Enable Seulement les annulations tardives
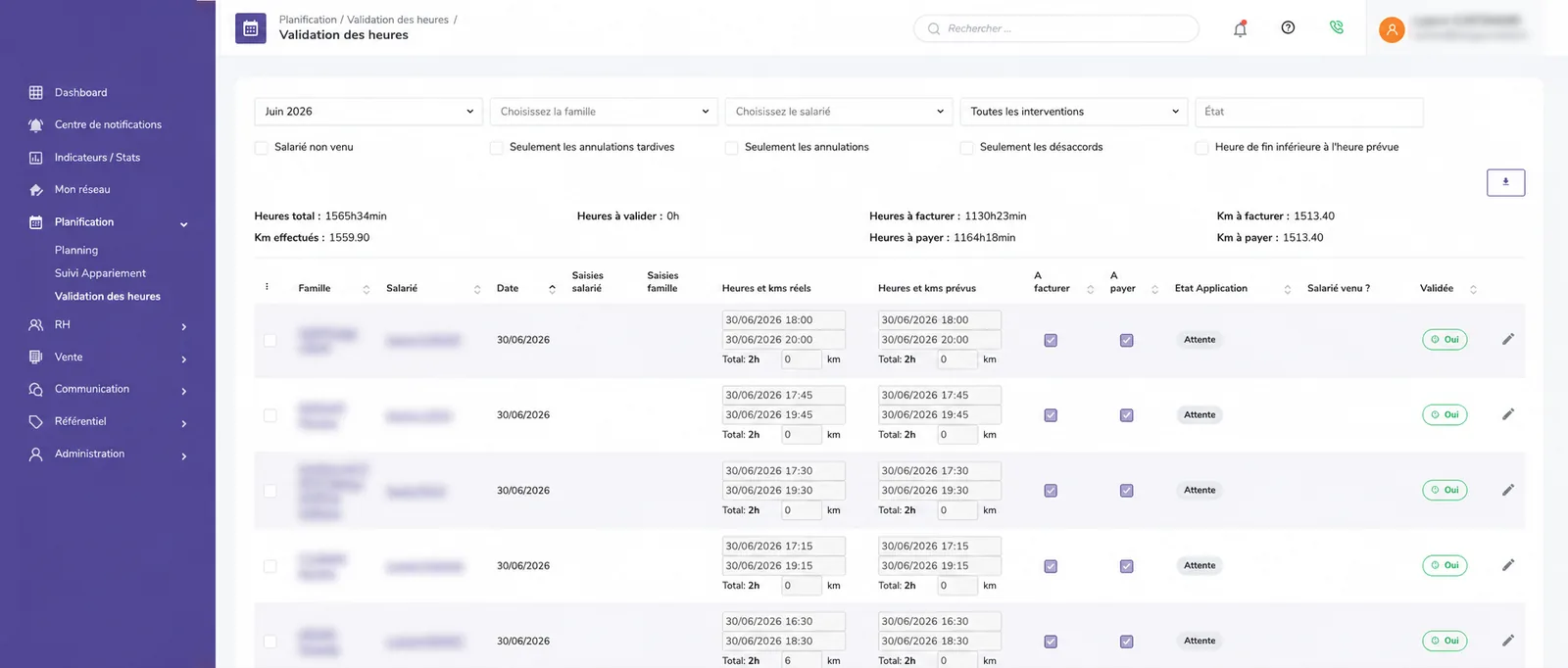Viewport: 1568px width, 668px height. pos(496,148)
